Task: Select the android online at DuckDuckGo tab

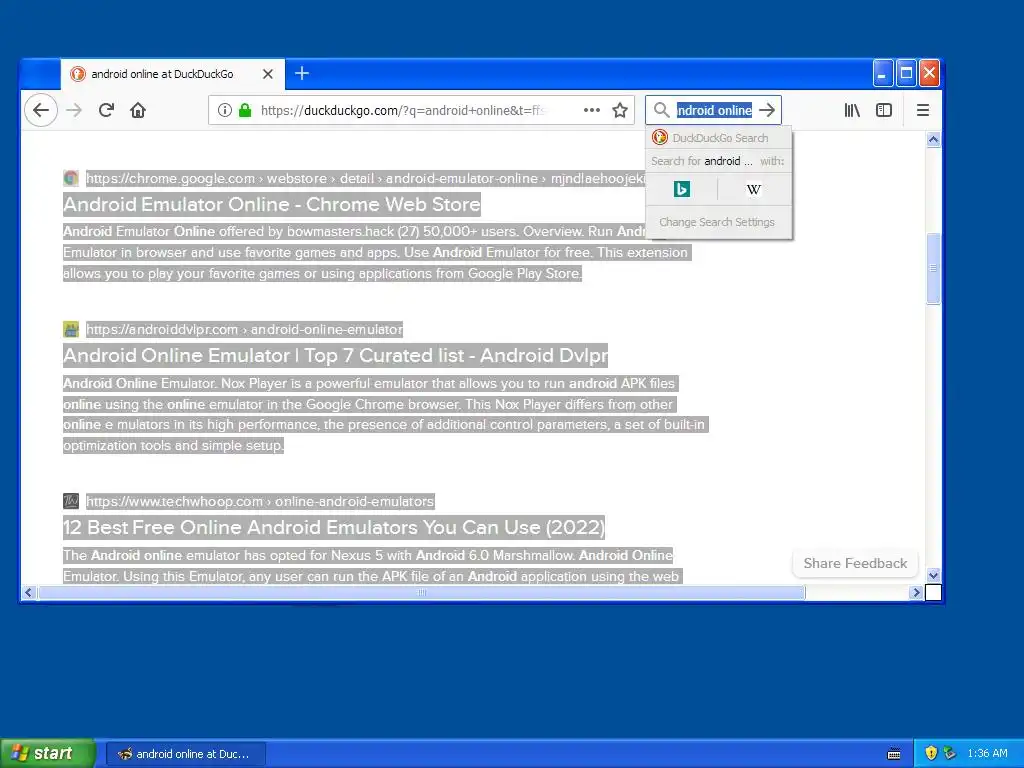Action: [172, 74]
